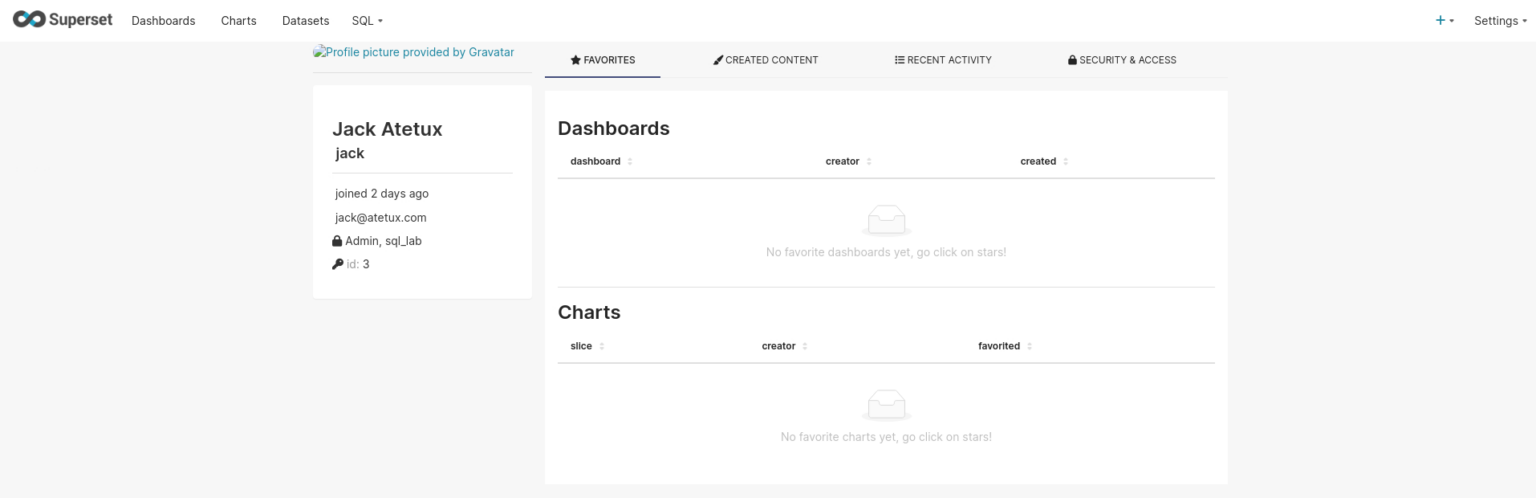The width and height of the screenshot is (1536, 498).
Task: Sort Charts table by favorited column icon
Action: (x=1029, y=346)
